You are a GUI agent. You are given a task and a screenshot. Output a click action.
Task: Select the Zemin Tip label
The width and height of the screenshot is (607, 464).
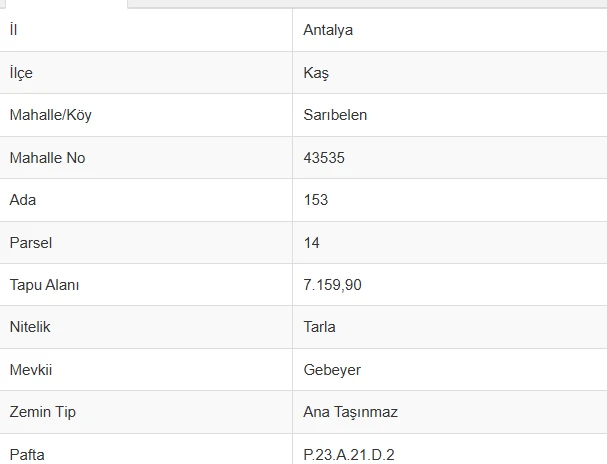[42, 412]
